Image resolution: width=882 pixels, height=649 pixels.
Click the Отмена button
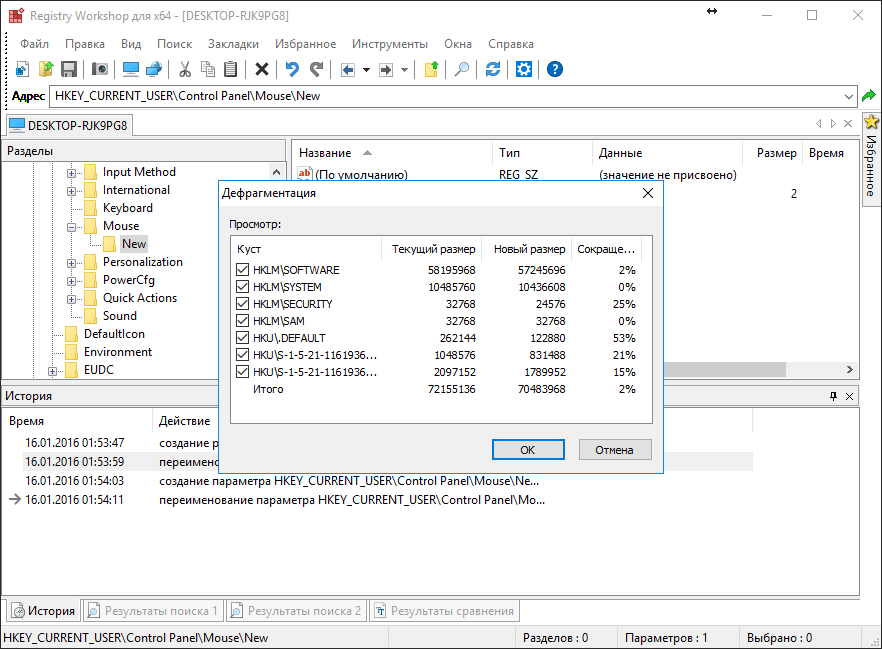[614, 450]
